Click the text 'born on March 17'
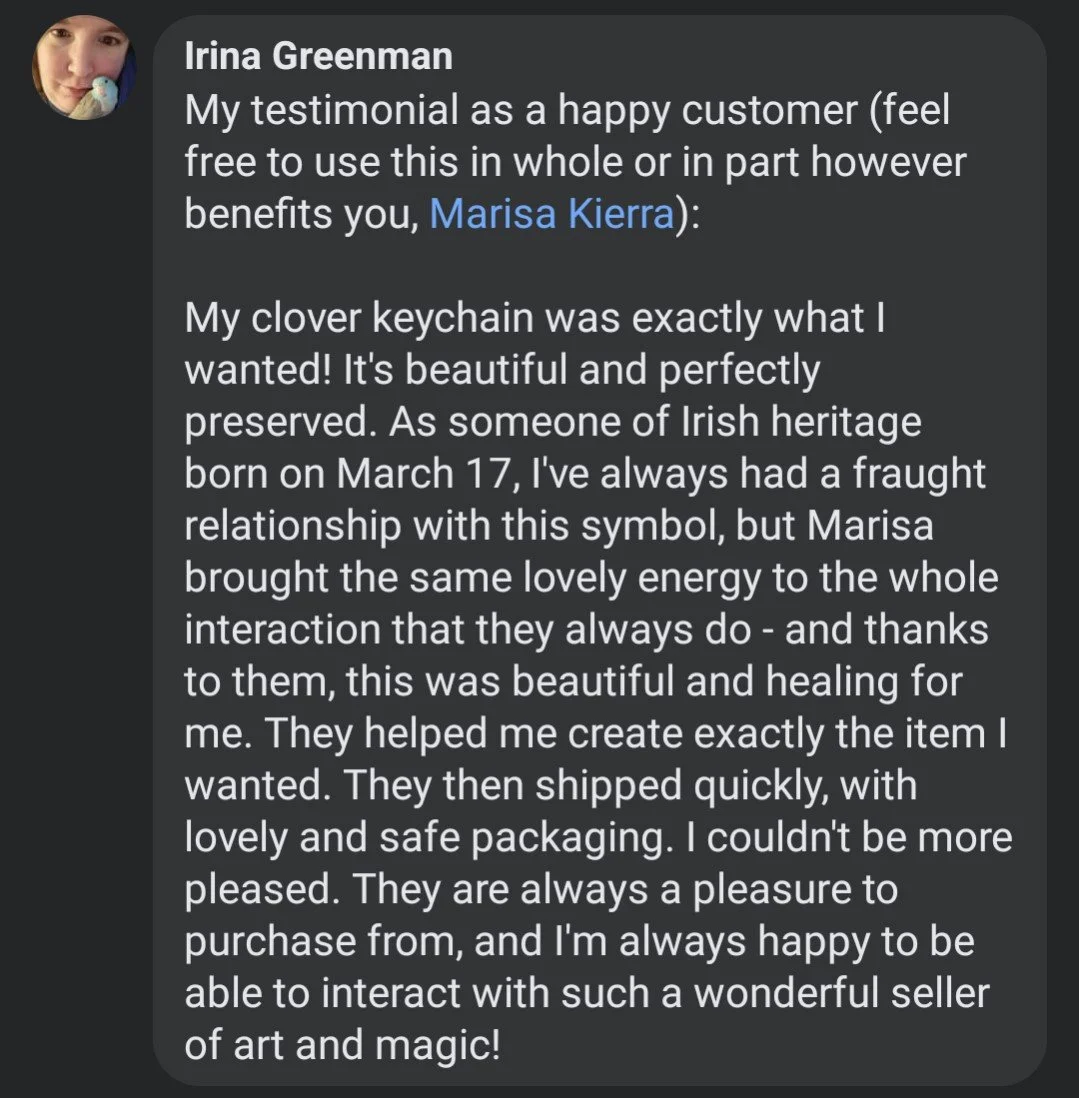The height and width of the screenshot is (1098, 1079). pos(347,473)
